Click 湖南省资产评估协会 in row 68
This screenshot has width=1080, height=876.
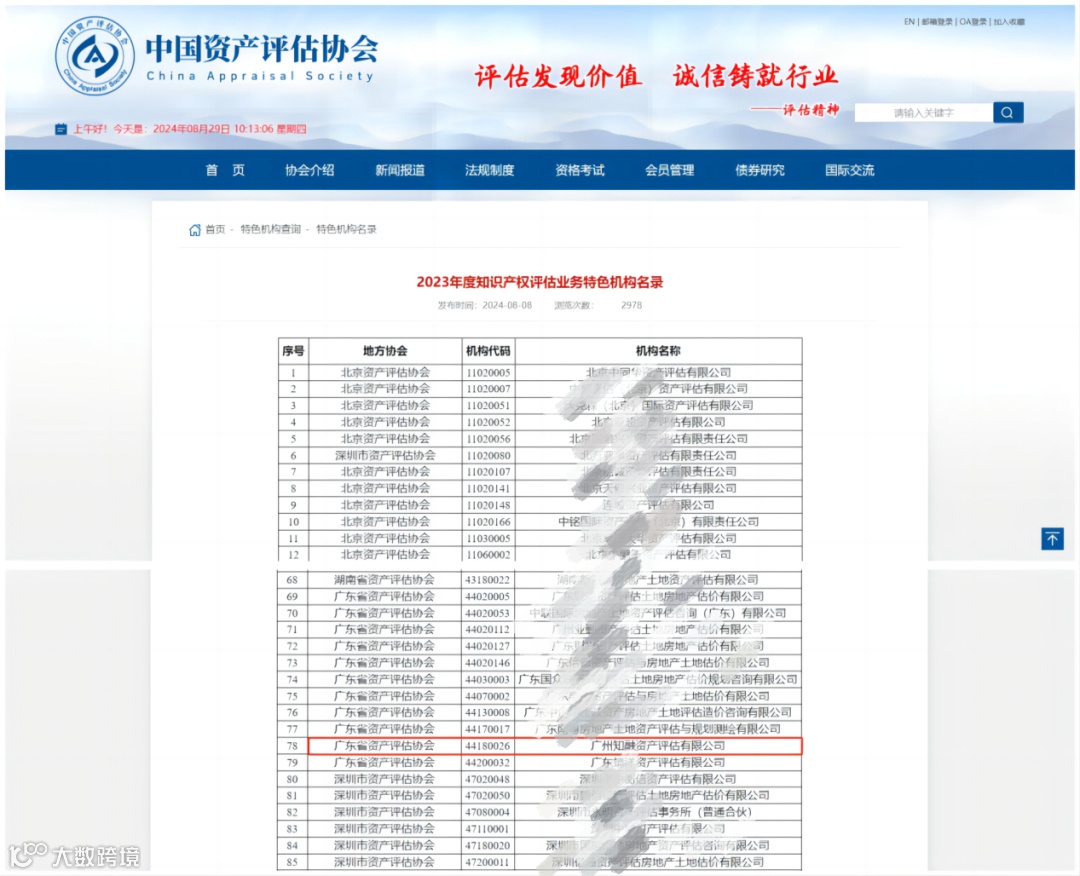pyautogui.click(x=384, y=580)
